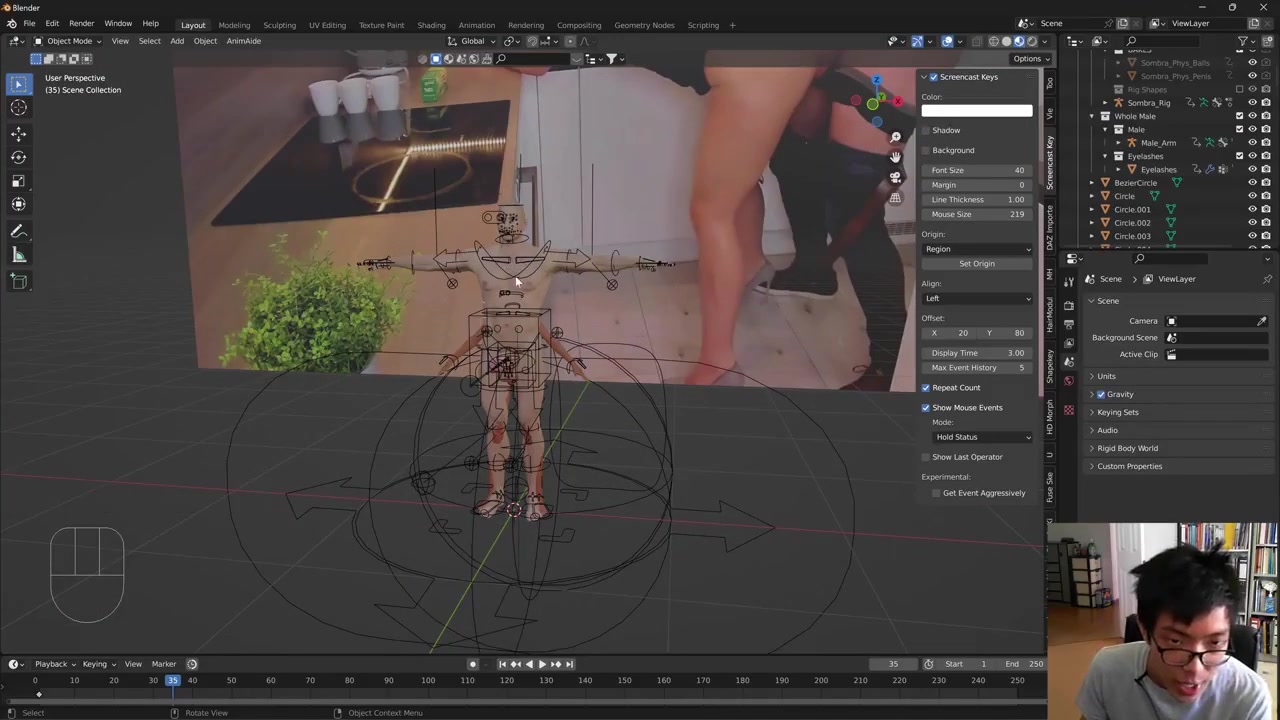Select the Cursor tool in the toolbar
The width and height of the screenshot is (1280, 720).
[x=18, y=108]
